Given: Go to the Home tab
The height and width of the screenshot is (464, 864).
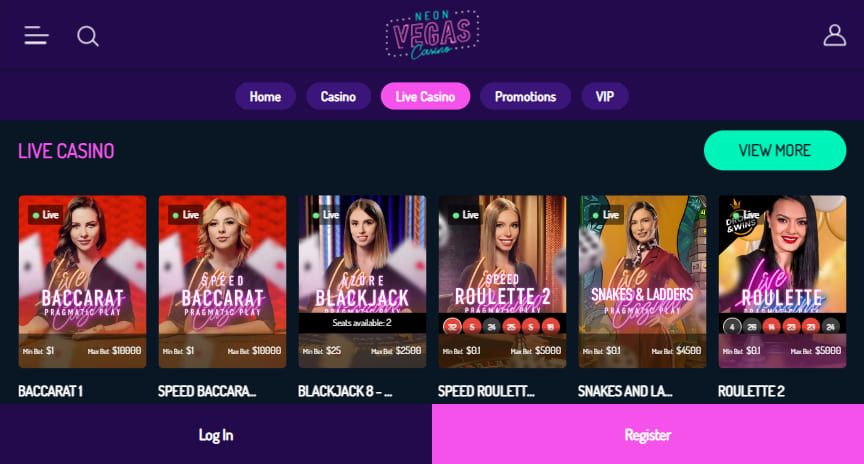Looking at the screenshot, I should click(265, 96).
